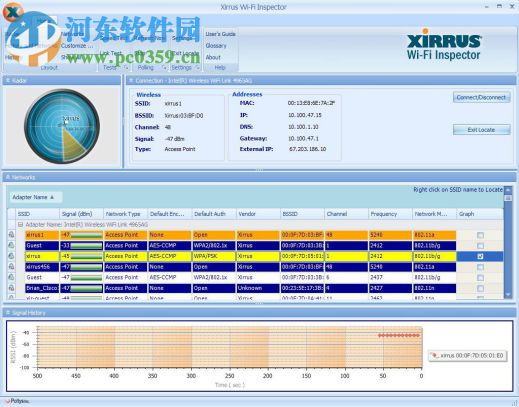Click signal bar of xirrus1 row
Image resolution: width=519 pixels, height=407 pixels.
(86, 235)
